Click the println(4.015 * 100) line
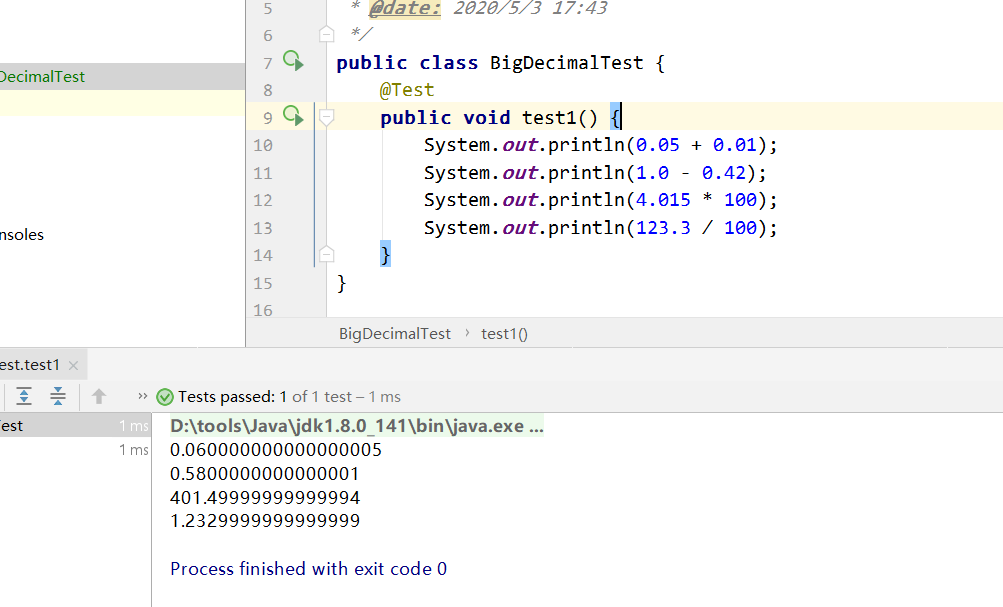The height and width of the screenshot is (607, 1003). click(601, 200)
